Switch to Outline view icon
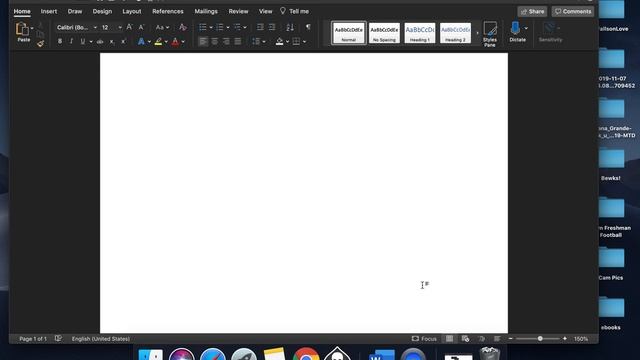The height and width of the screenshot is (360, 640). pos(482,339)
